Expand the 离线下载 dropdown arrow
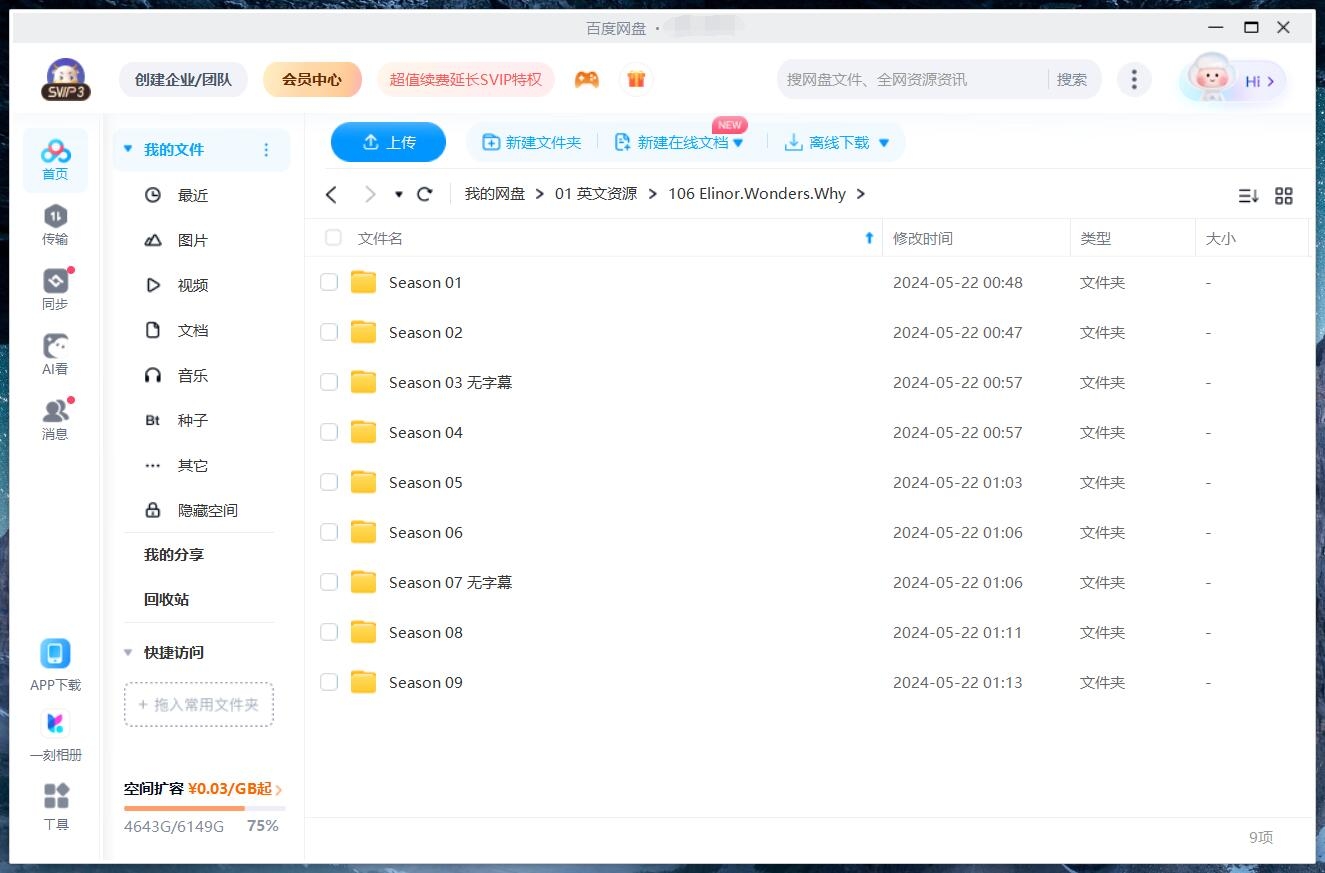 click(x=883, y=142)
